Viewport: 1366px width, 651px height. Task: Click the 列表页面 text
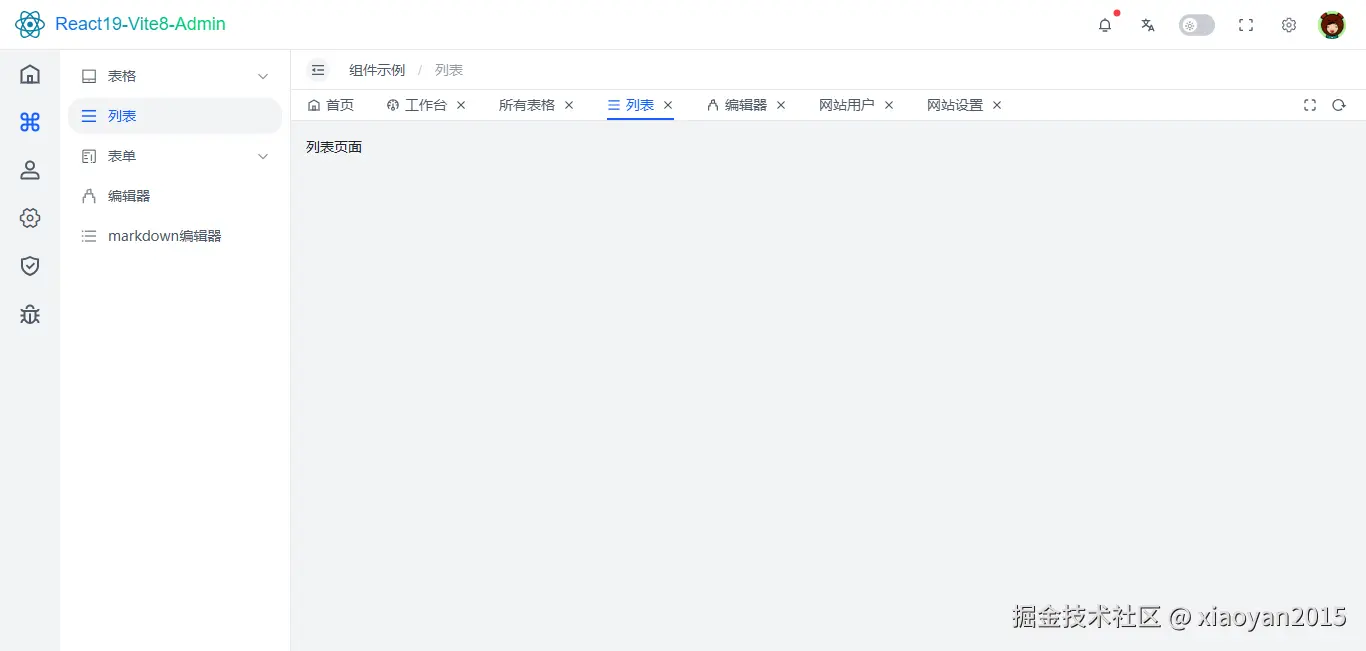point(334,147)
